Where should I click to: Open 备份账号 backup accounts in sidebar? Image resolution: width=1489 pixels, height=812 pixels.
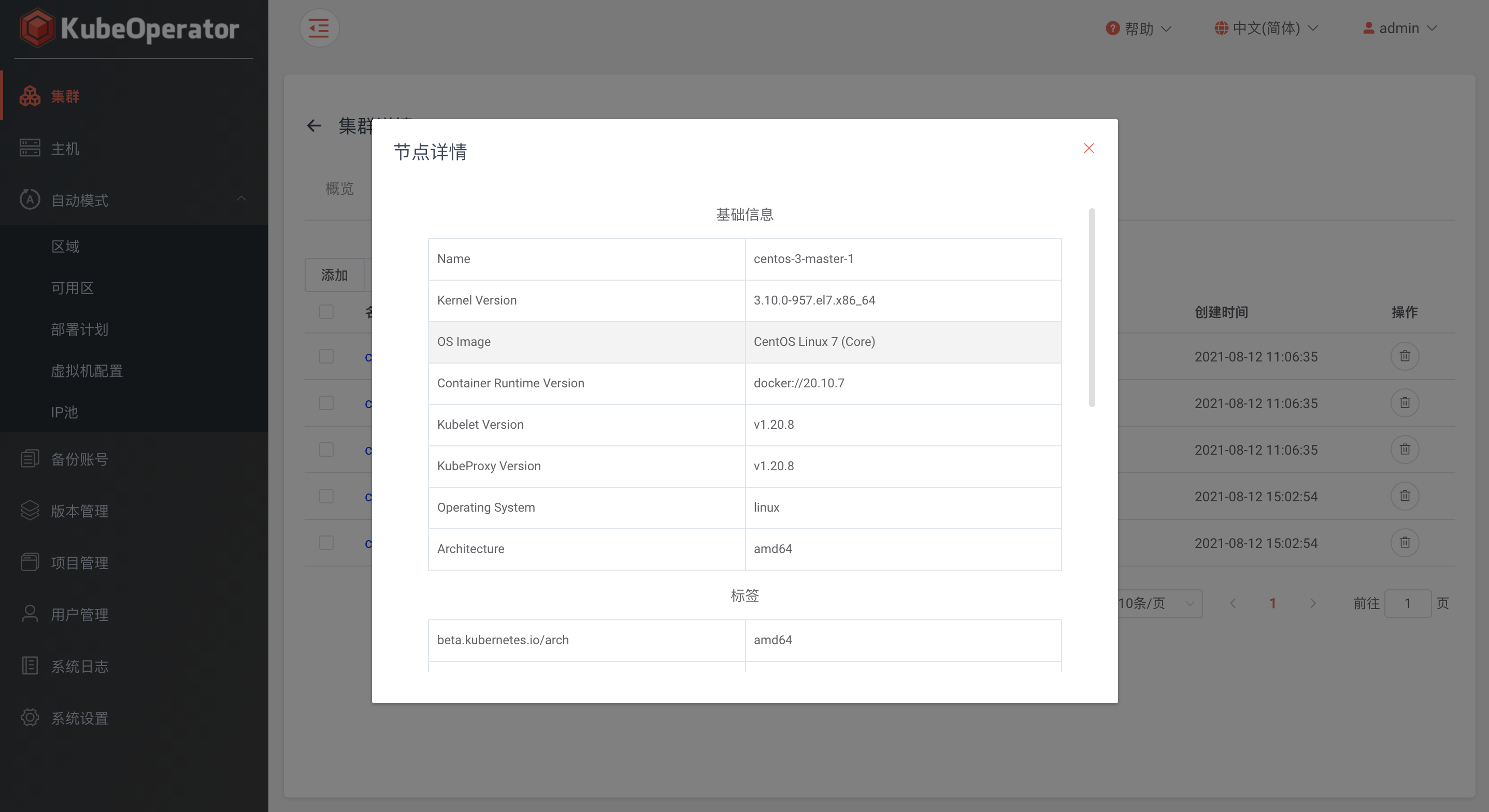click(79, 459)
